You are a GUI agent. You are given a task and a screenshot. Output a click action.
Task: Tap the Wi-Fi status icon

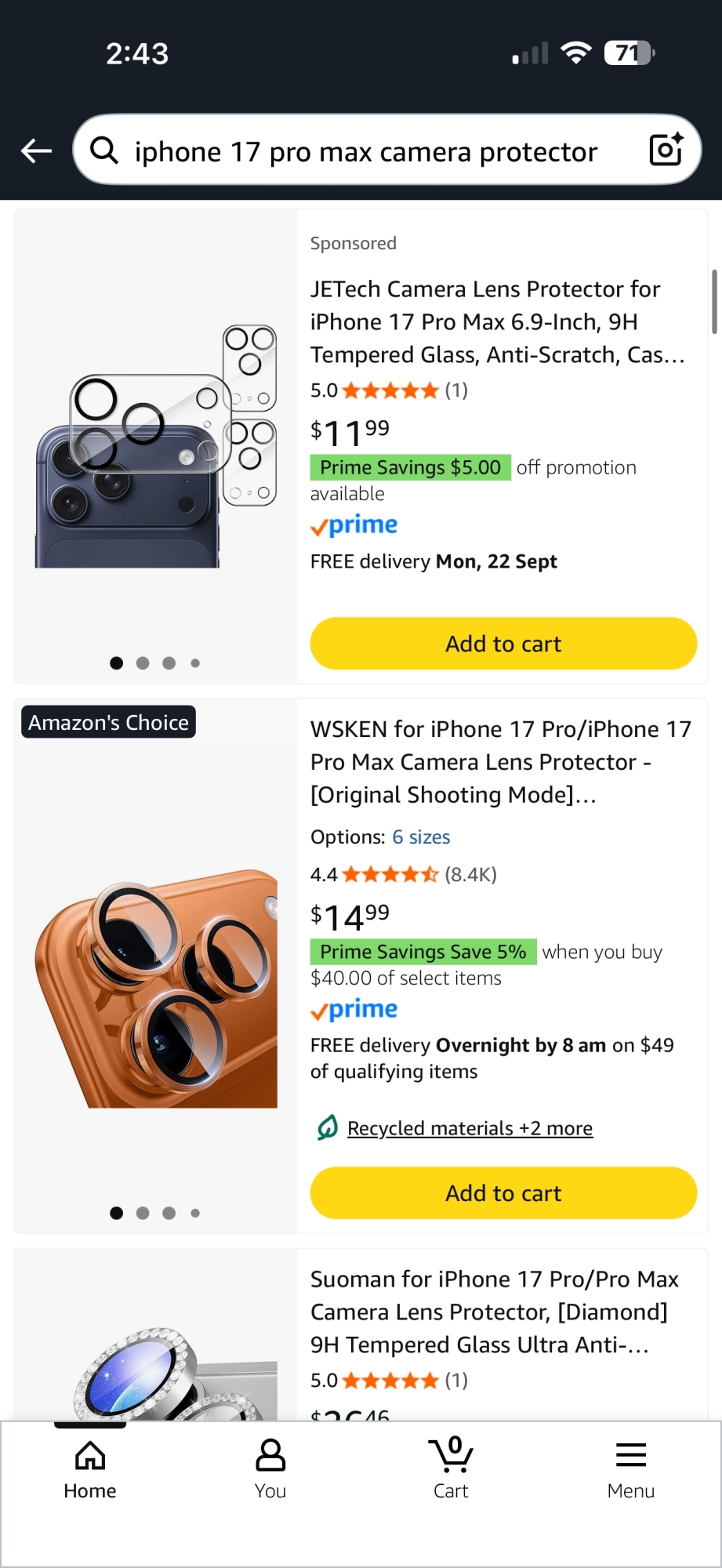click(575, 53)
